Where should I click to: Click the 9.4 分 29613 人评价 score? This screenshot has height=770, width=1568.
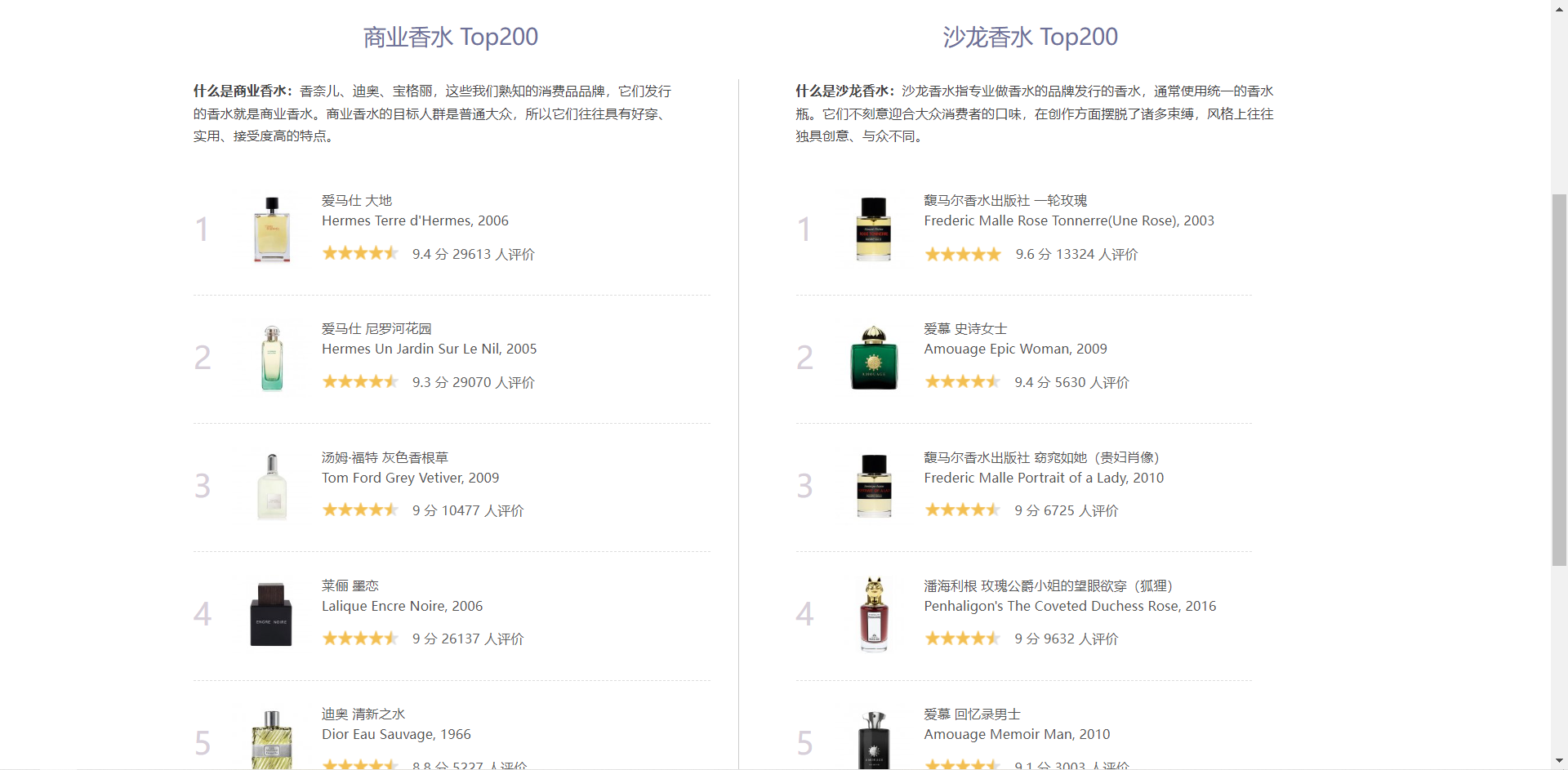[474, 255]
